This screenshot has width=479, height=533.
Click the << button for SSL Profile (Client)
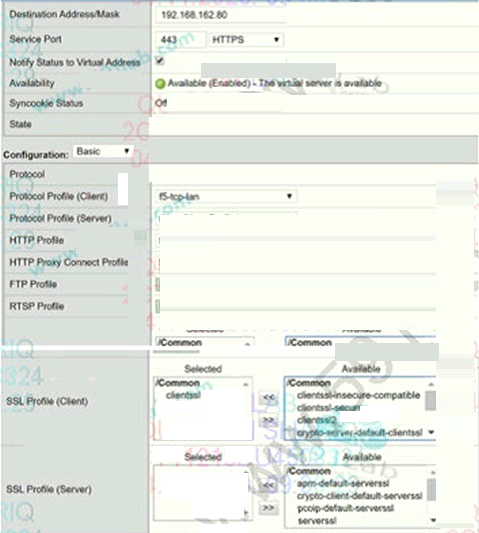click(268, 397)
